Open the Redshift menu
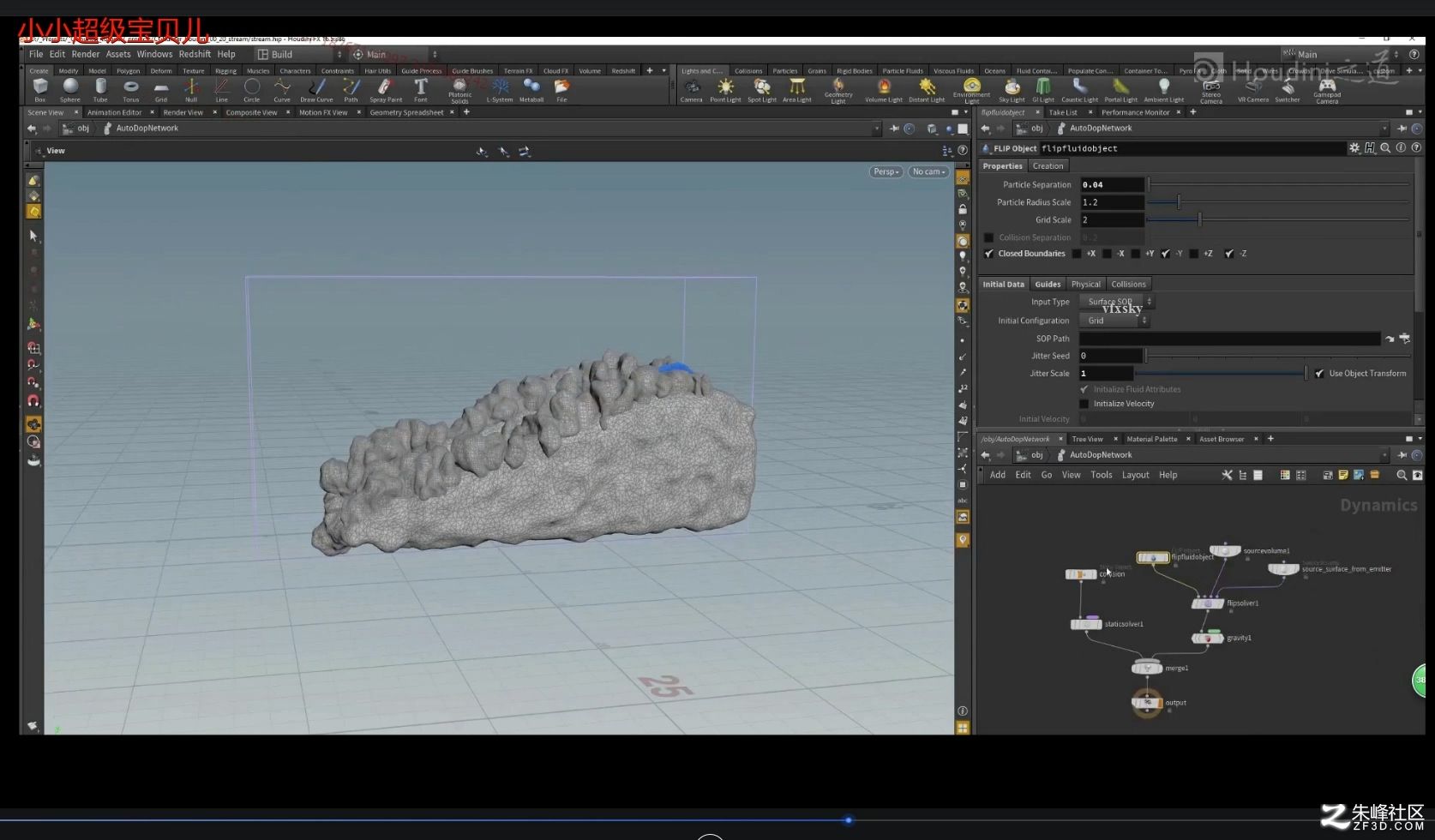The height and width of the screenshot is (840, 1435). tap(195, 54)
